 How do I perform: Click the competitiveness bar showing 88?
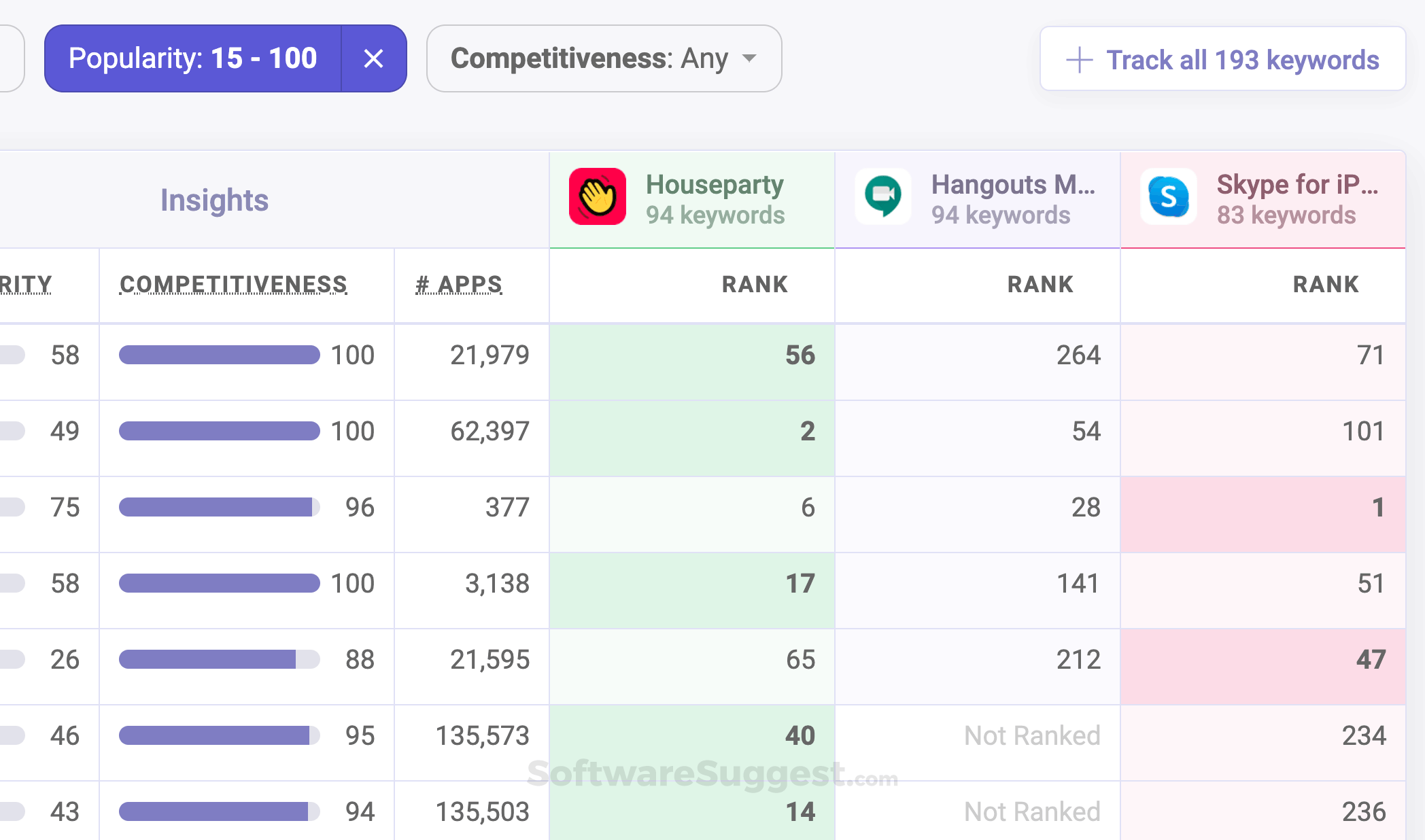point(219,659)
